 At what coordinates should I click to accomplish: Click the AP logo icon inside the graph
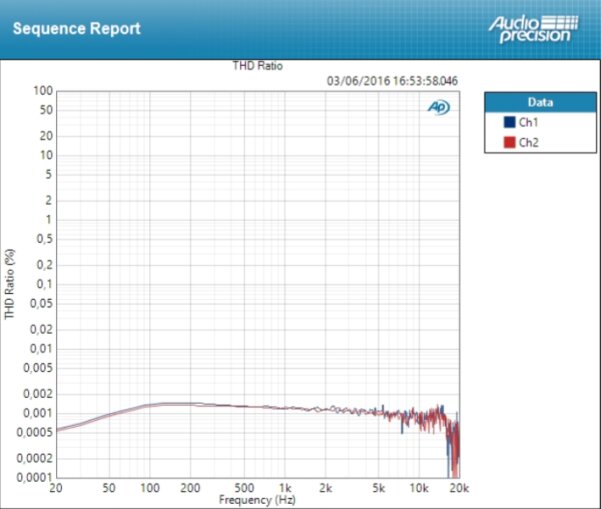(x=439, y=107)
